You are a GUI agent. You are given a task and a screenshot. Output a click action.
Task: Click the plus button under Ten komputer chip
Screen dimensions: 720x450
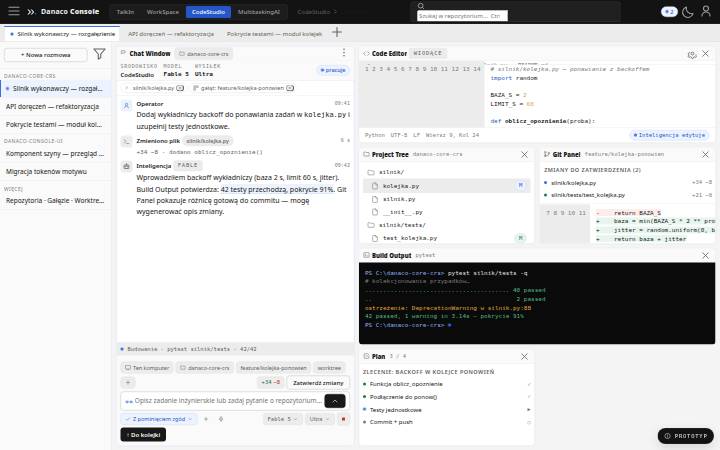point(128,382)
